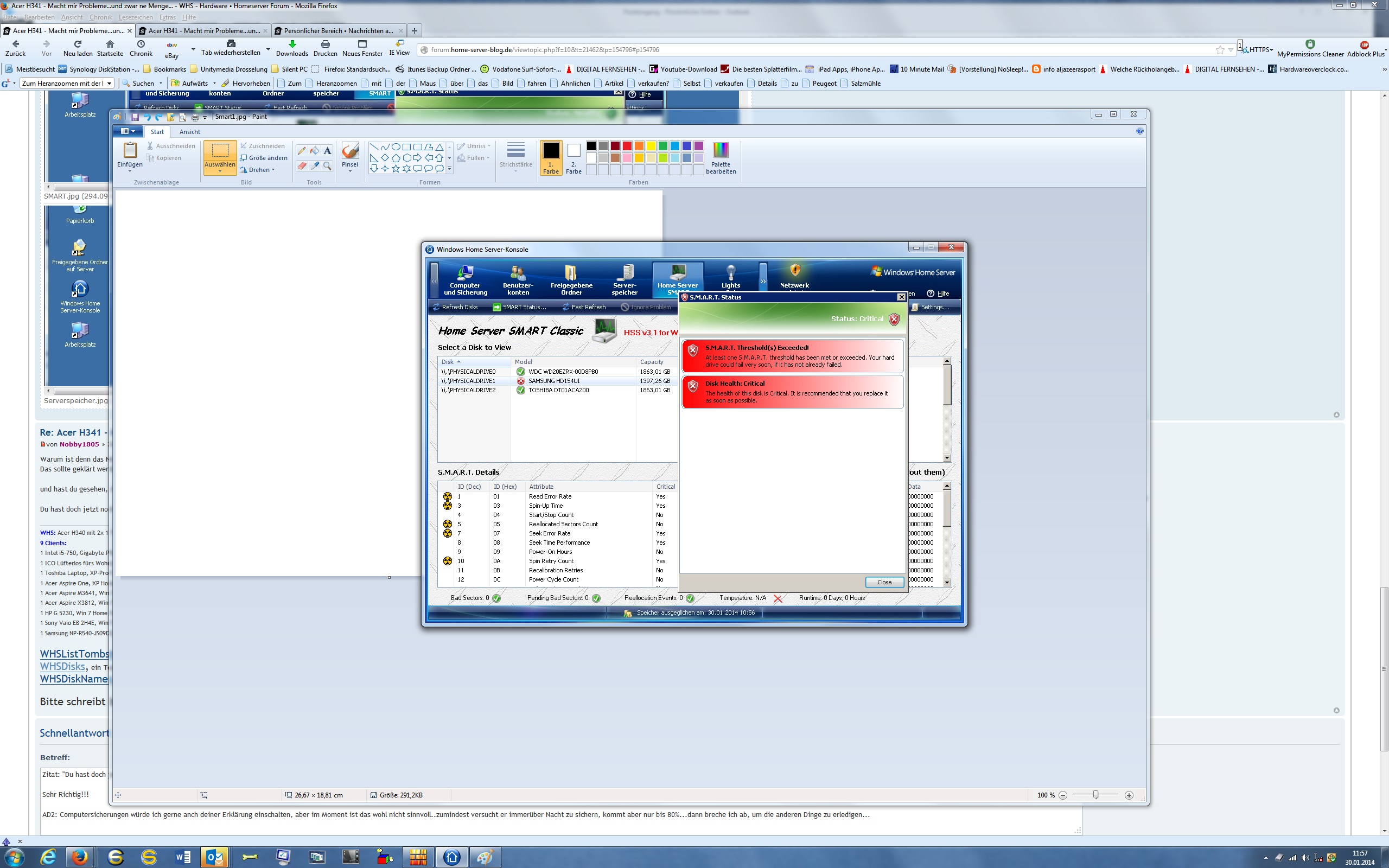Expand the Pinsel brushes dropdown arrow

[349, 171]
